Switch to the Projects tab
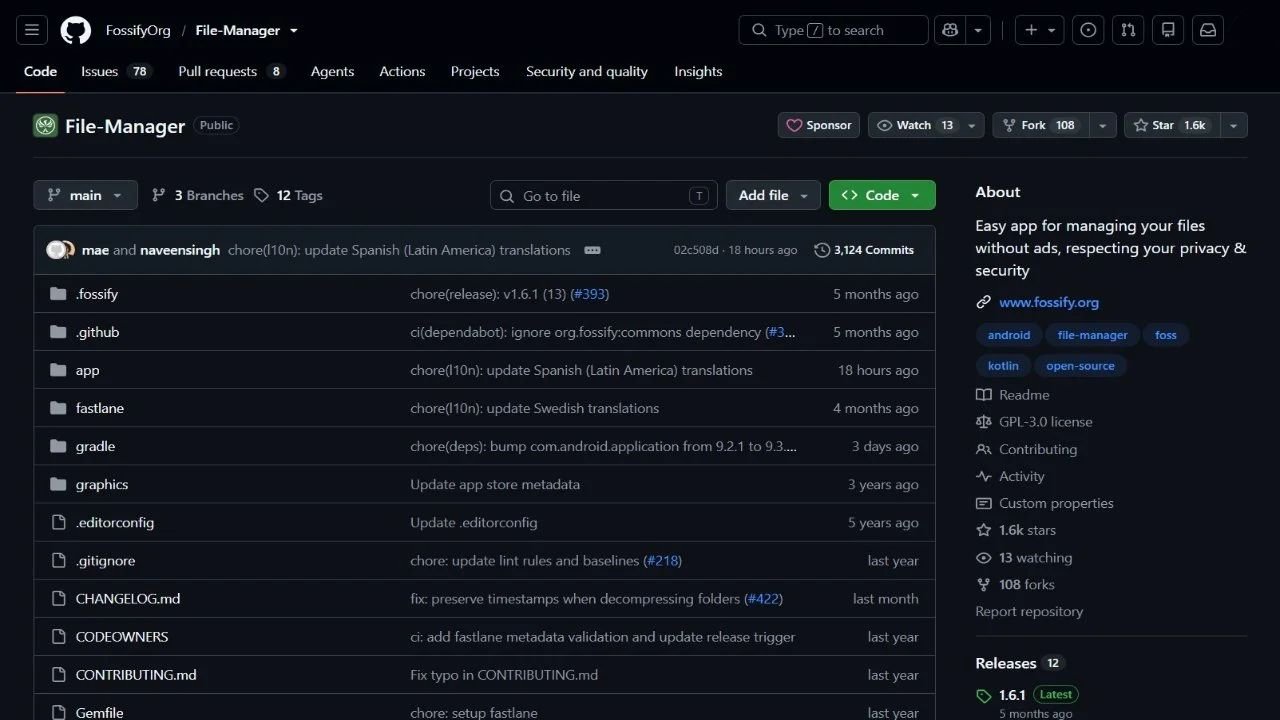Viewport: 1280px width, 720px height. pyautogui.click(x=475, y=71)
